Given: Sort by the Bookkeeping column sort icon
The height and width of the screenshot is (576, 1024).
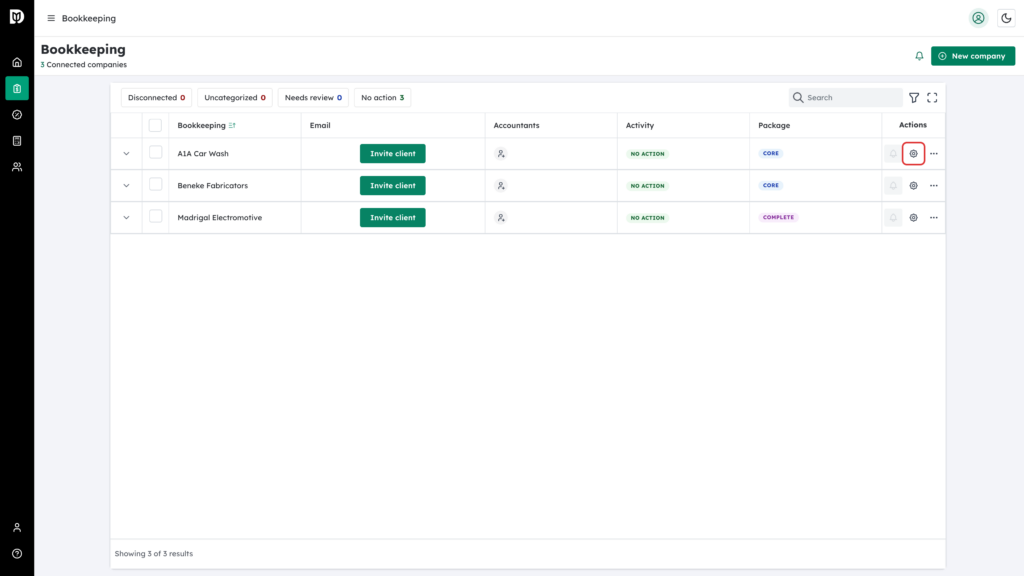Looking at the screenshot, I should pos(232,125).
